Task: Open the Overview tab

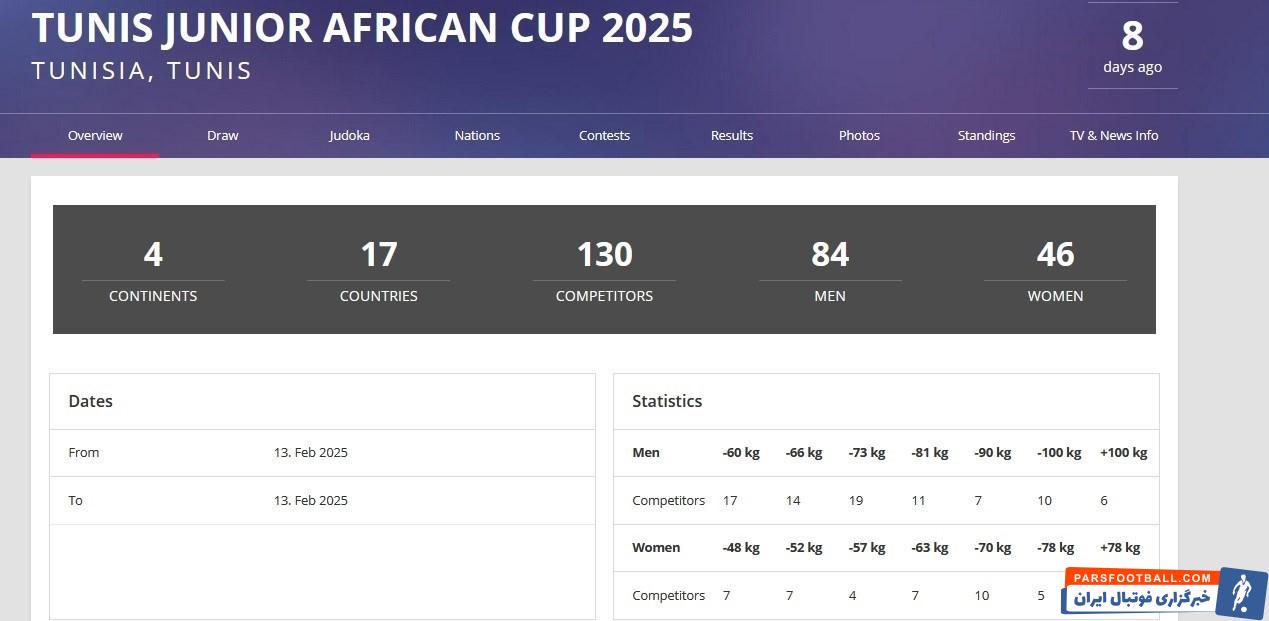Action: (95, 135)
